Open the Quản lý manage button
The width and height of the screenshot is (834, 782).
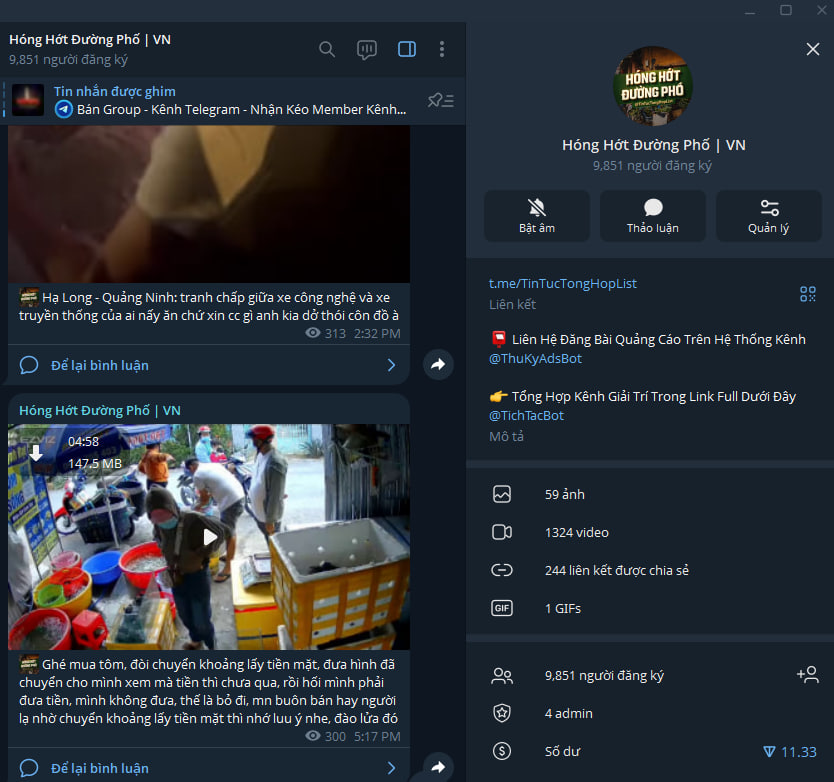(769, 216)
